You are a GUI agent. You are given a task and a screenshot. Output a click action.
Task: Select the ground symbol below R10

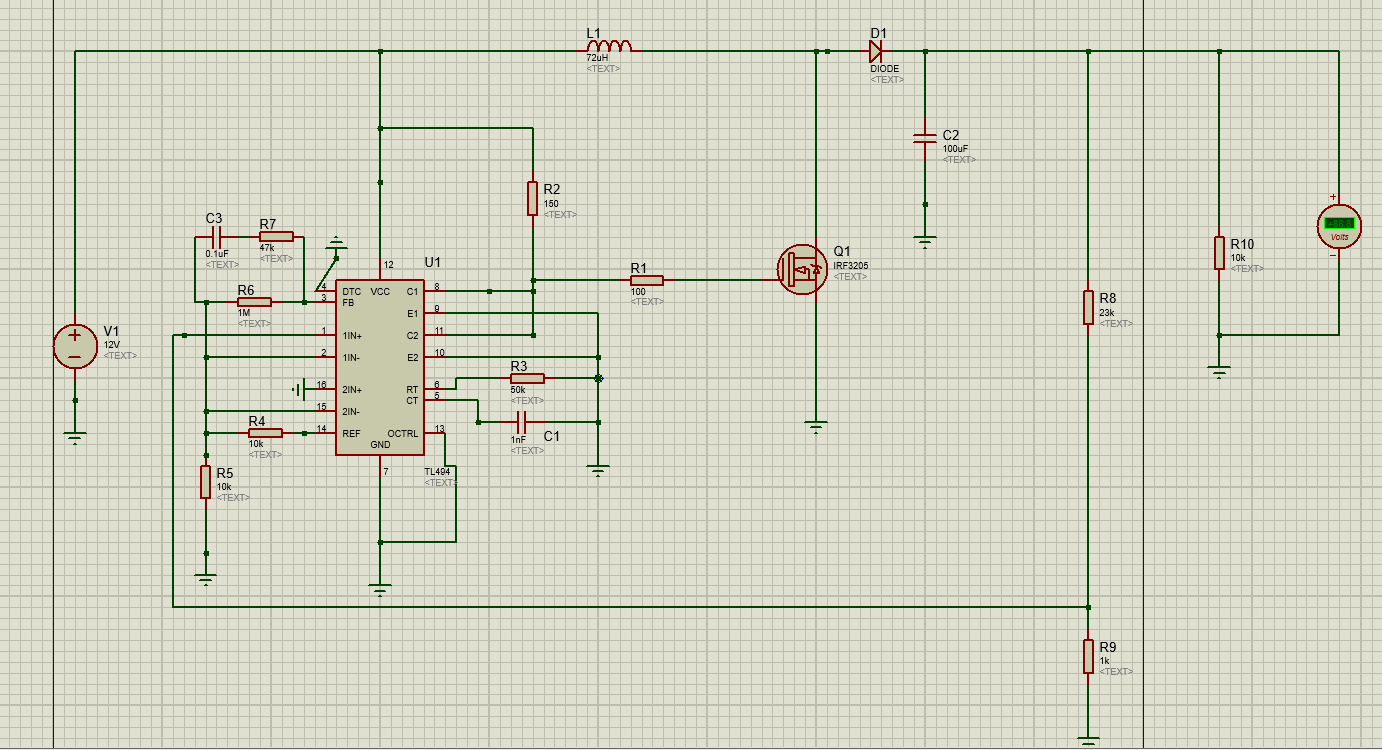(x=1219, y=372)
